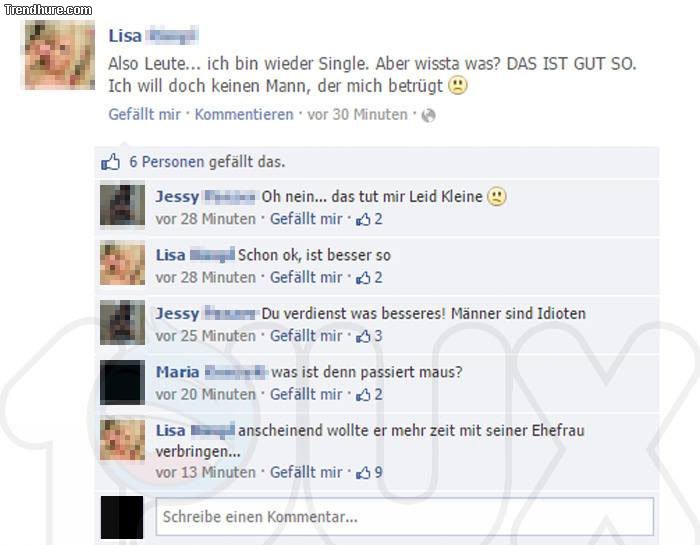Screen dimensions: 700x545
Task: Click the thumb icon showing 9 likes
Action: click(x=363, y=472)
